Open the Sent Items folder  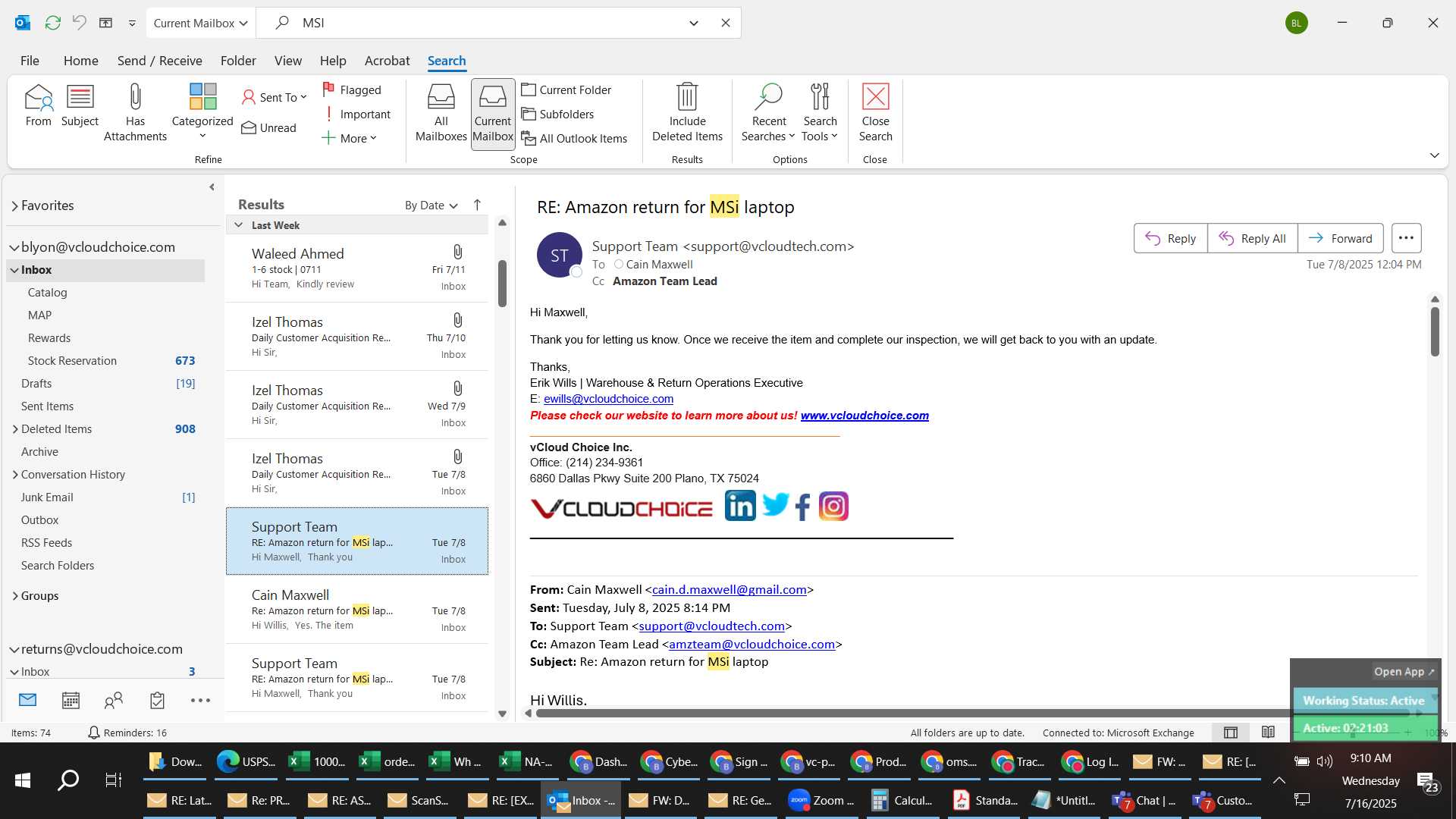106,406
